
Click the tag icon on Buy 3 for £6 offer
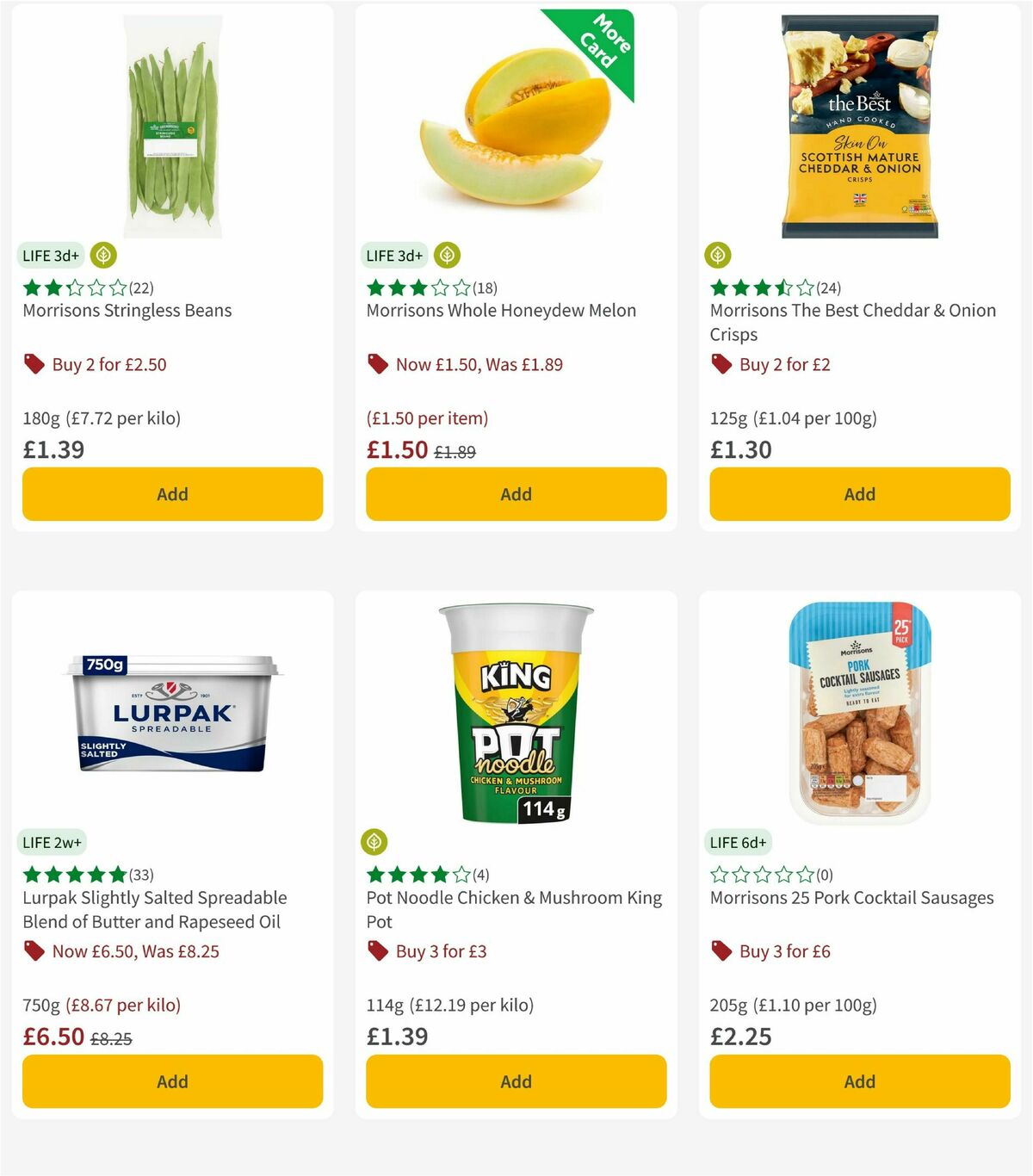(721, 951)
